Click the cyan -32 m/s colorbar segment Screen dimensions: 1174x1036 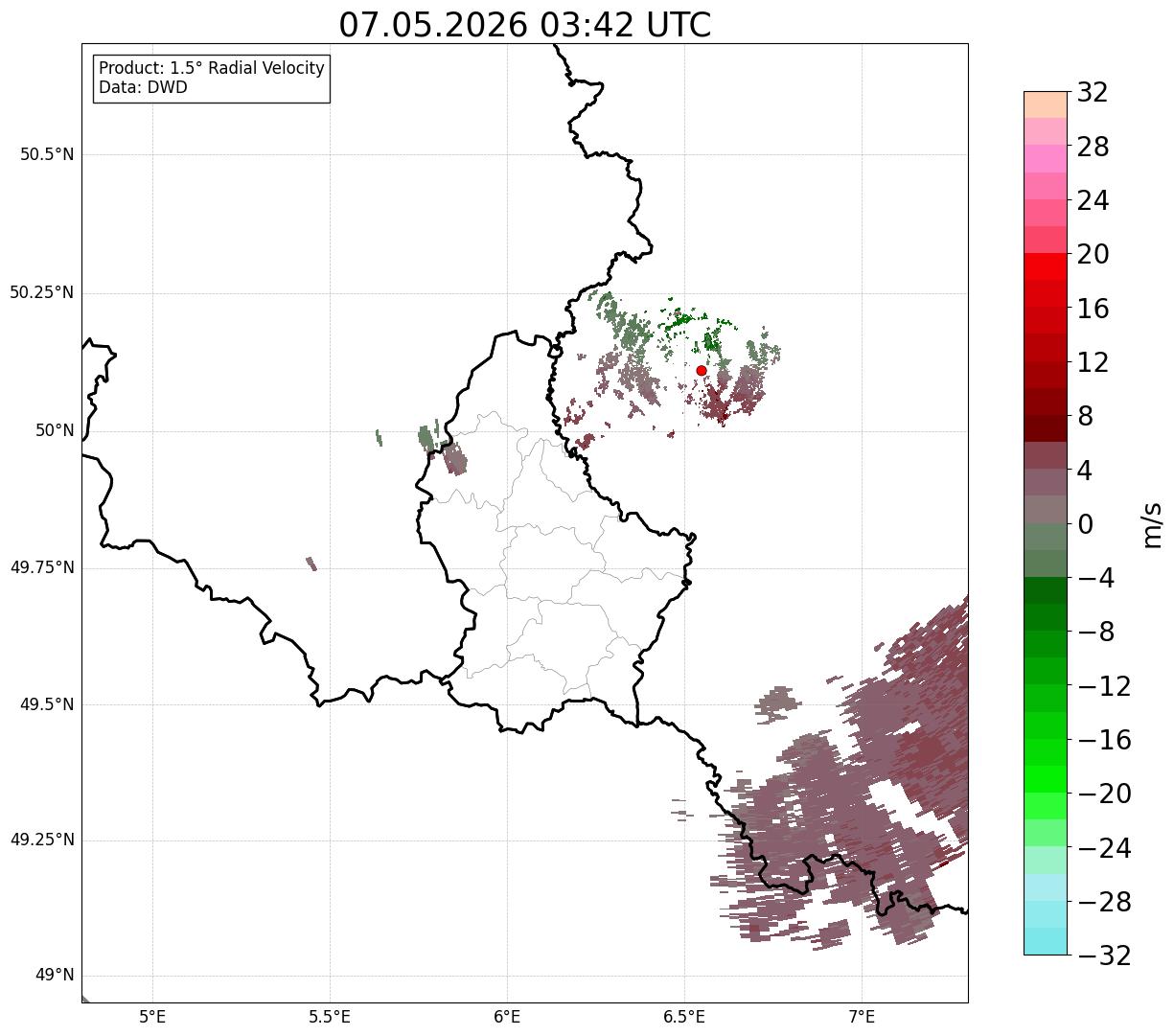pos(1046,941)
